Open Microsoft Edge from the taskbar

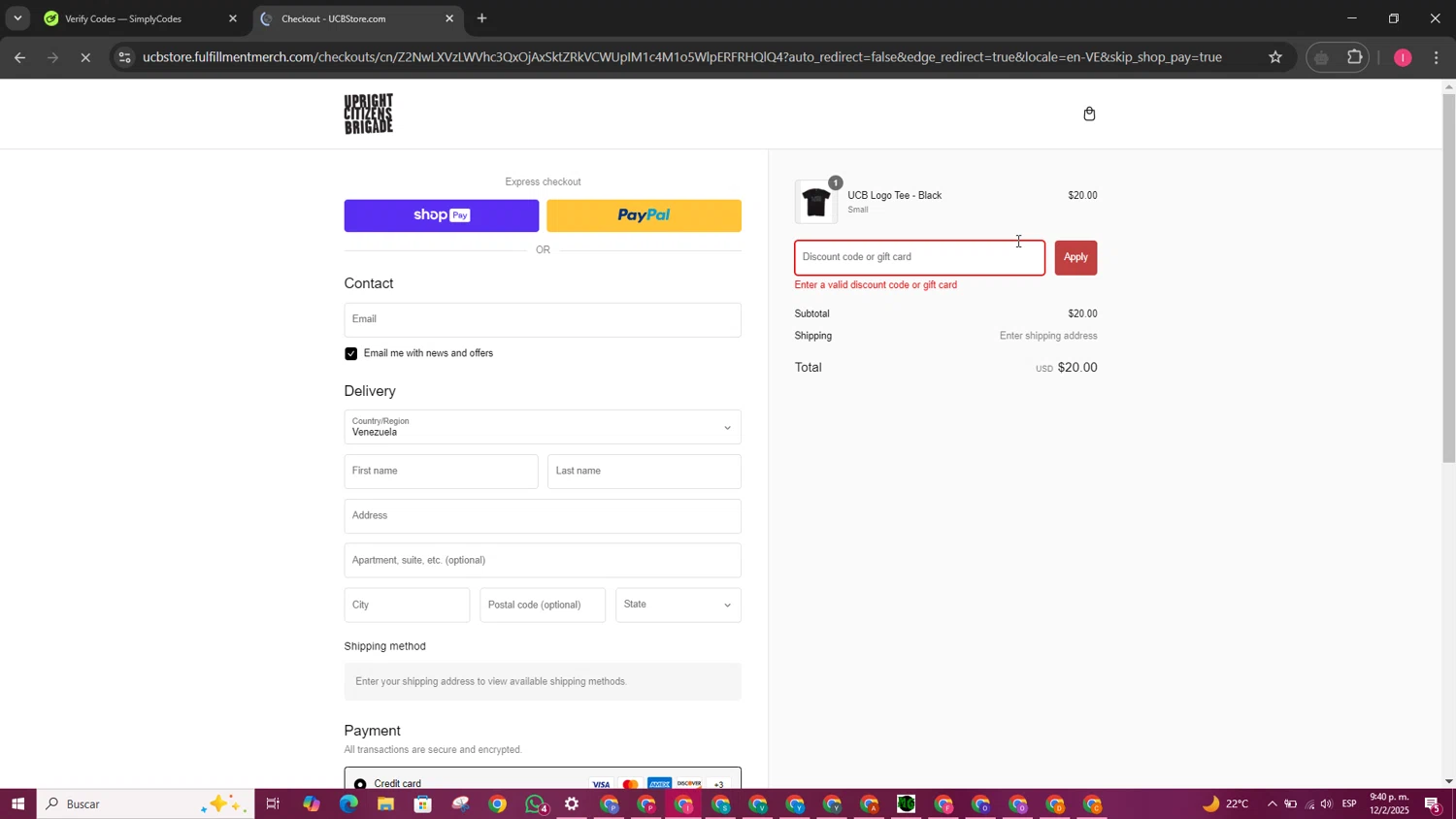point(348,803)
